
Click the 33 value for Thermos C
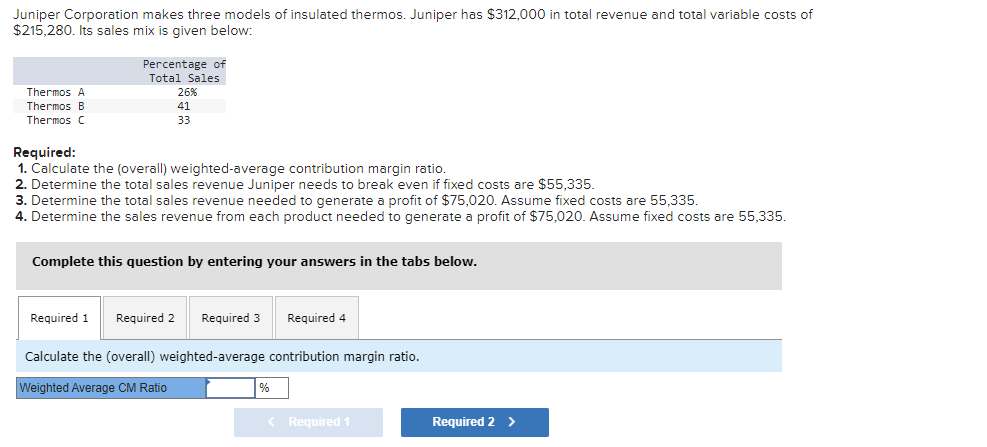pos(184,120)
